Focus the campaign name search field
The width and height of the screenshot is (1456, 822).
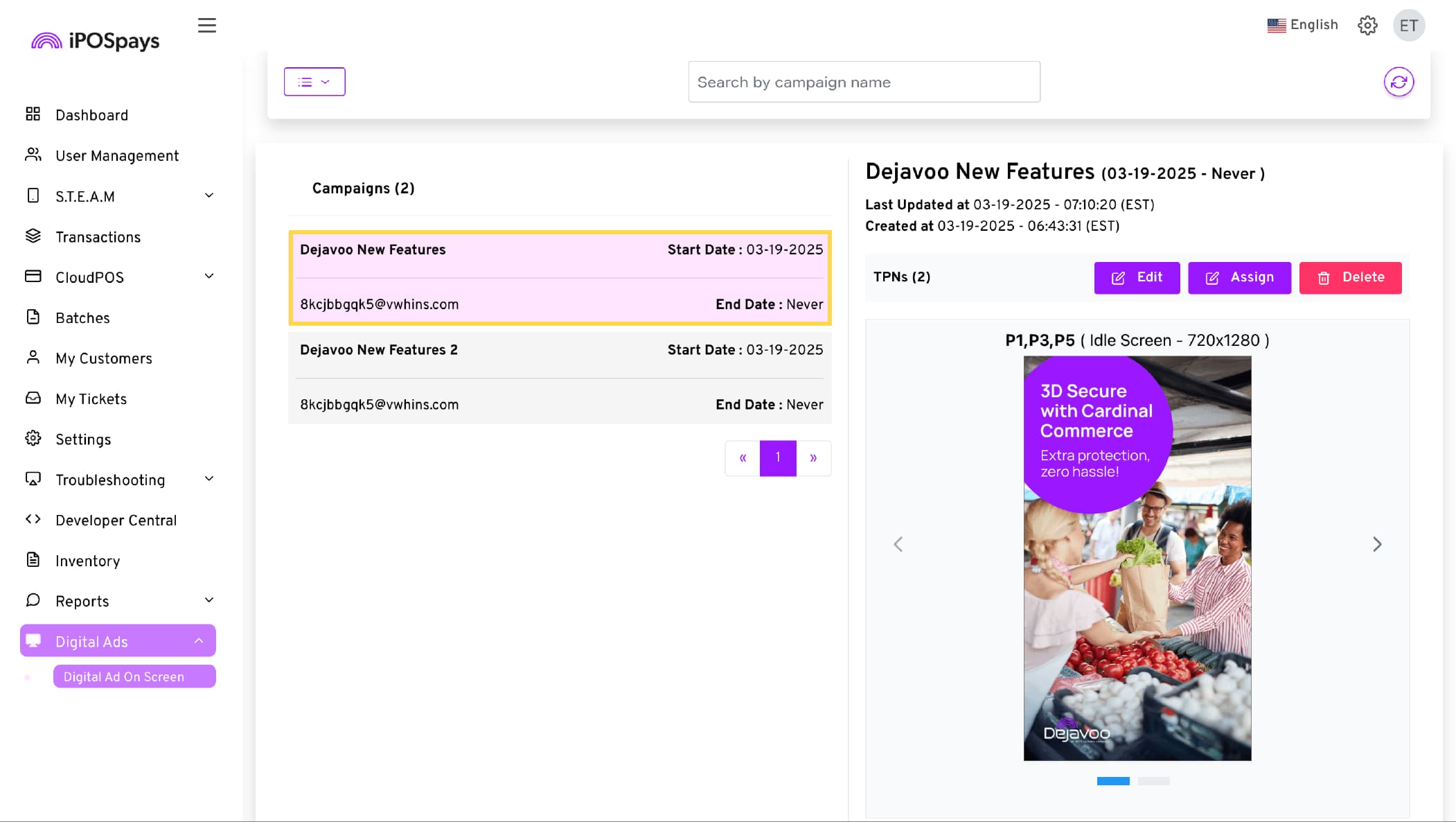[864, 82]
